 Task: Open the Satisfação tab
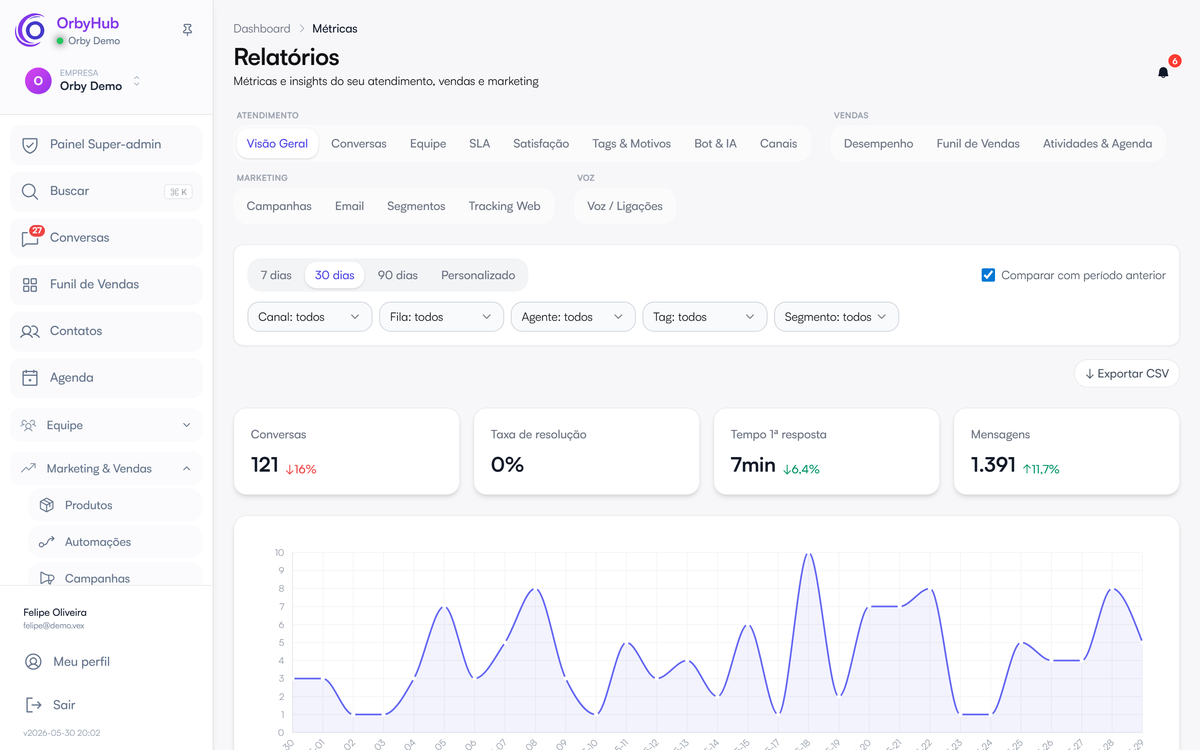[x=541, y=144]
